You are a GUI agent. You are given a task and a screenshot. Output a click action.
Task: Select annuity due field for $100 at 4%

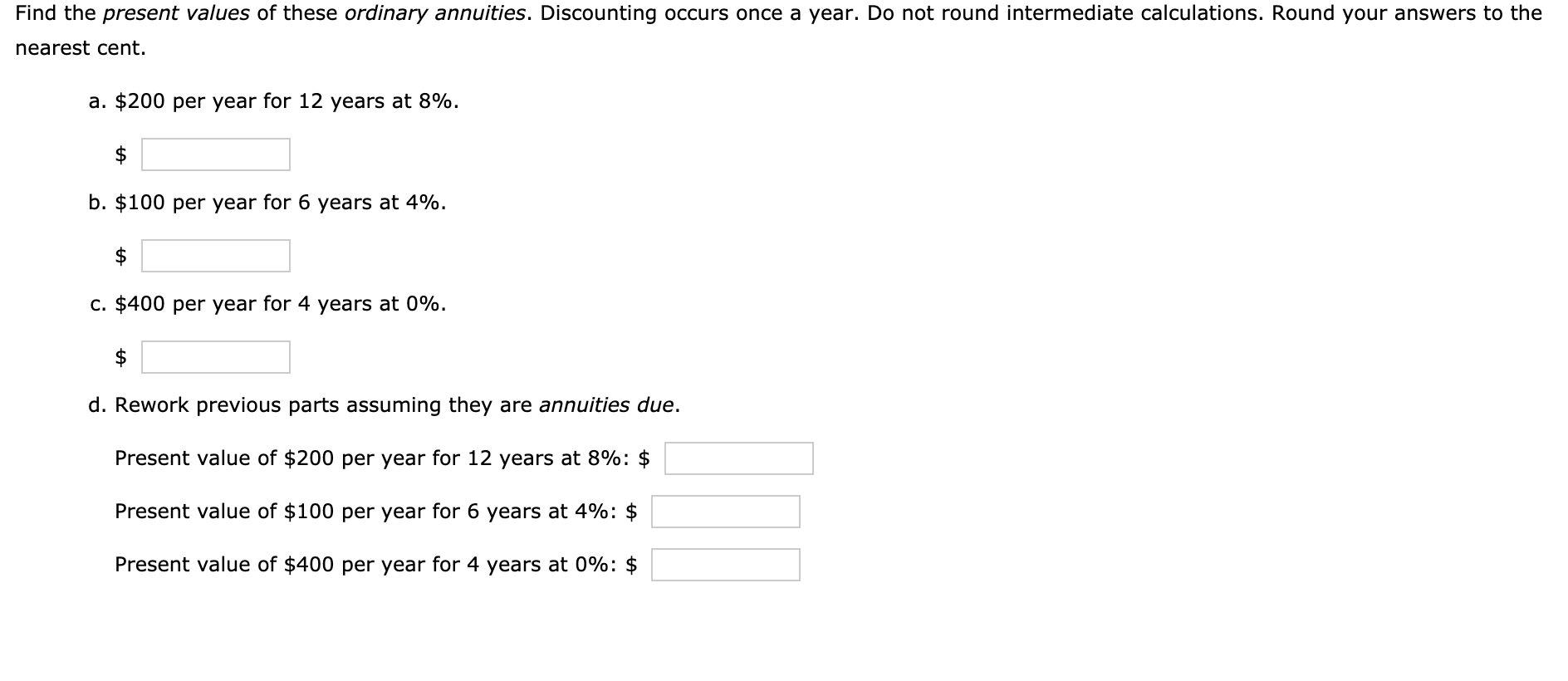pyautogui.click(x=726, y=512)
